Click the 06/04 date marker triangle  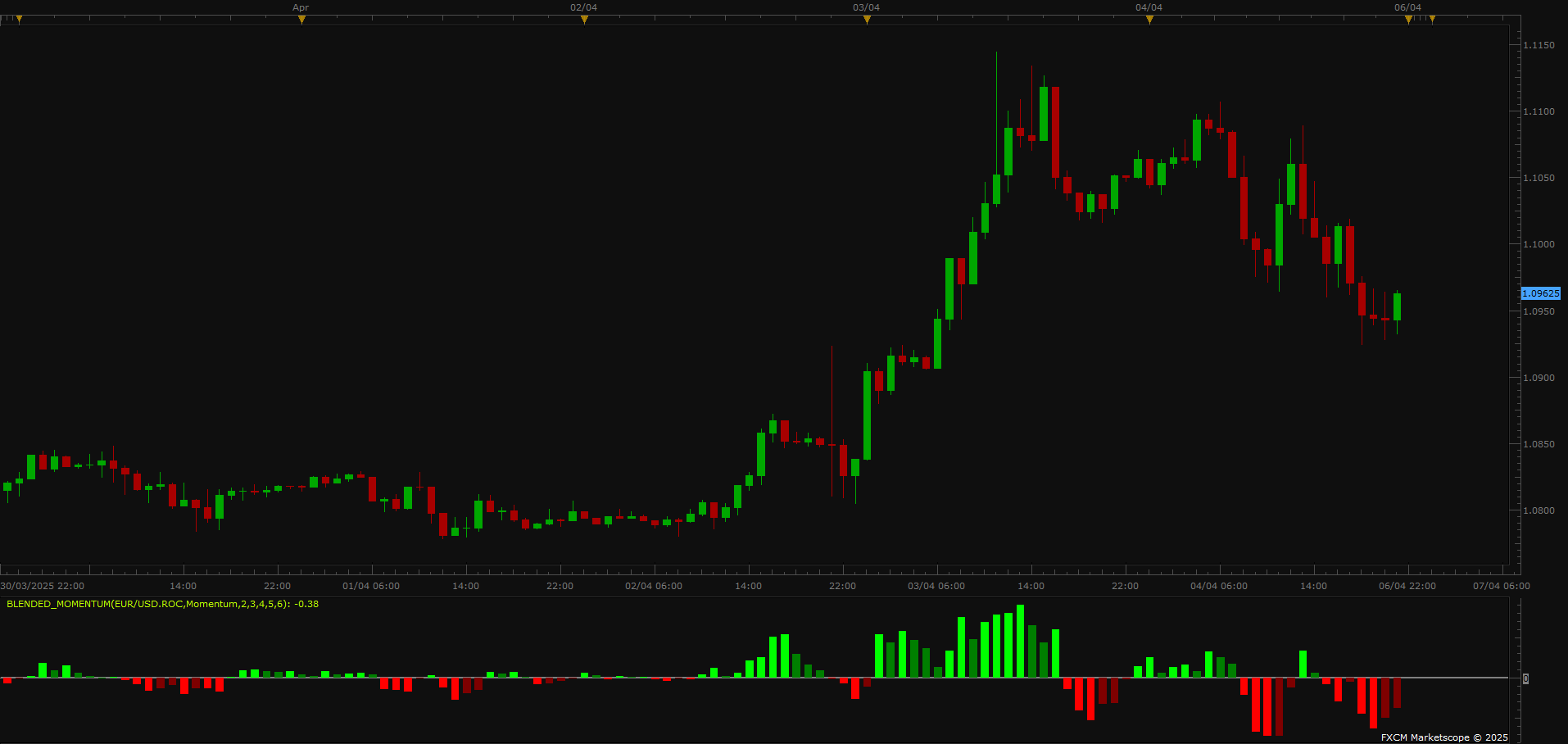point(1408,20)
